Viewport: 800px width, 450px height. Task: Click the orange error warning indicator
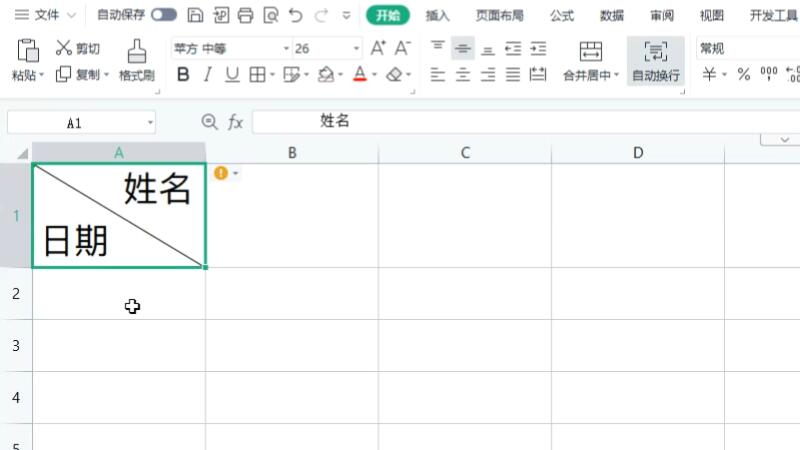tap(221, 173)
